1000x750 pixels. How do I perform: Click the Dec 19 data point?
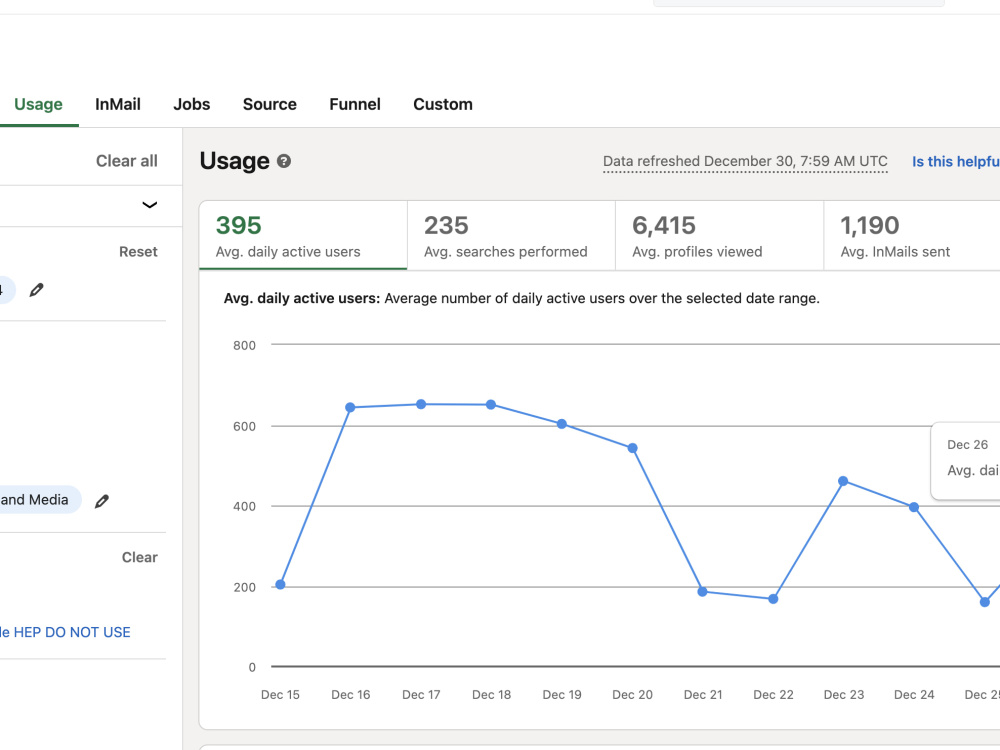pos(562,423)
